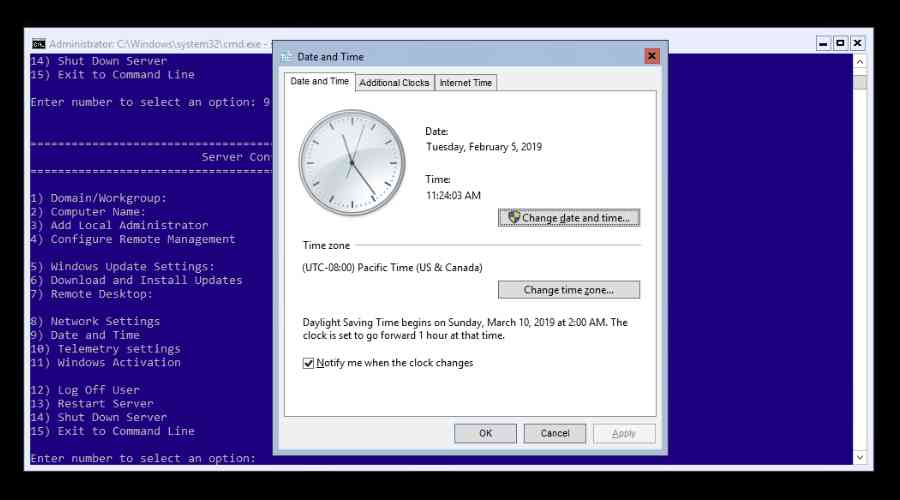Click the analog clock face
This screenshot has height=500, width=900.
(352, 163)
